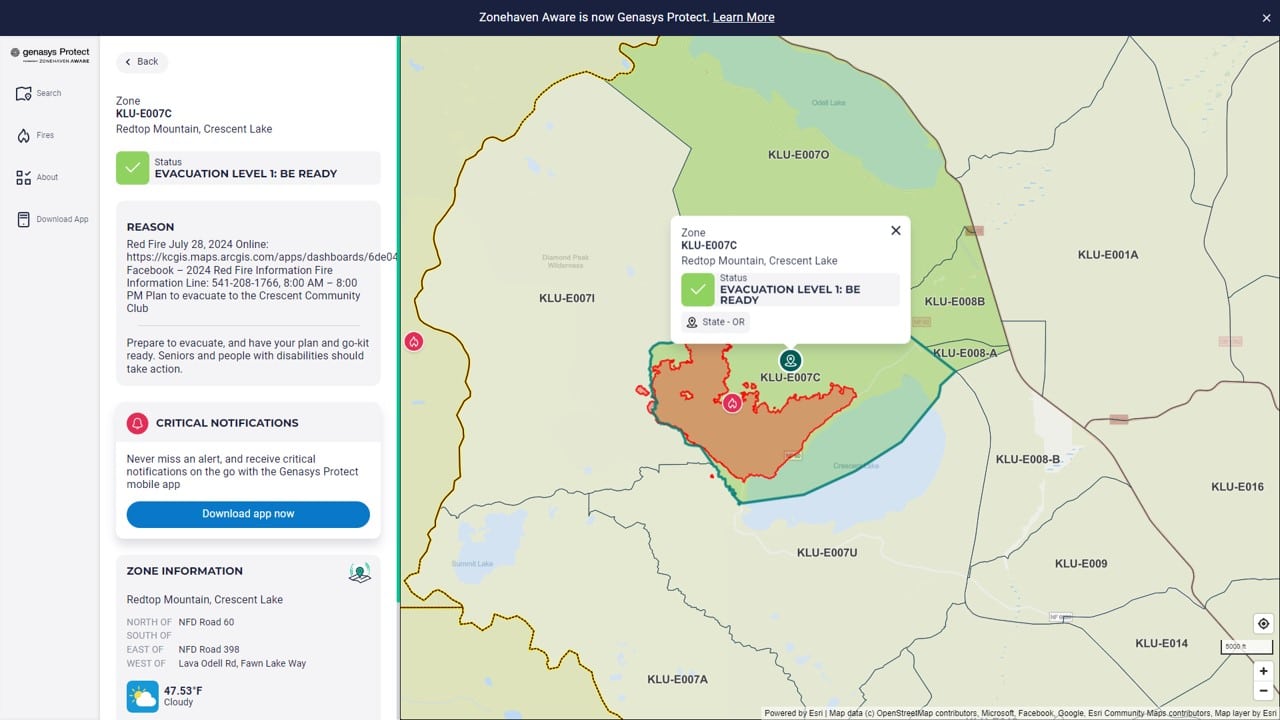Select the KLU-E008B zone label on map

point(954,301)
